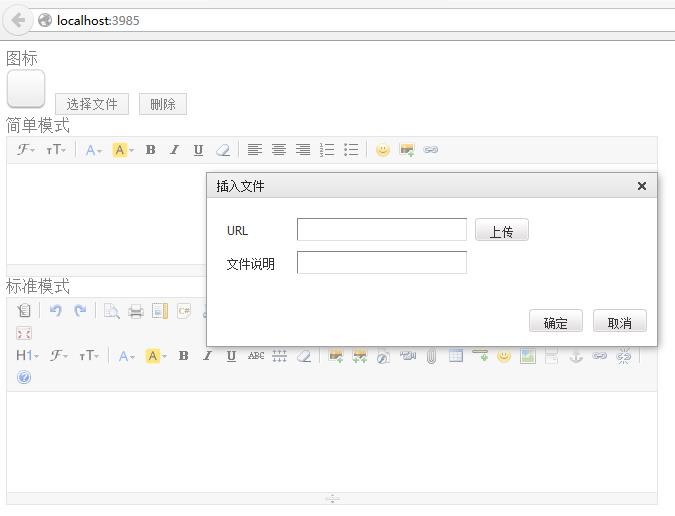Open font family dropdown in standard editor

59,355
